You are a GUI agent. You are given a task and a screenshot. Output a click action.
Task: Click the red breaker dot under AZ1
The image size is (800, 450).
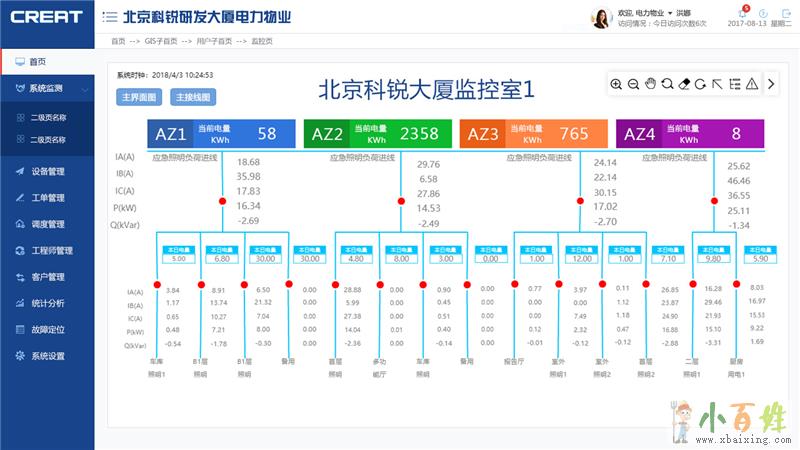[222, 202]
